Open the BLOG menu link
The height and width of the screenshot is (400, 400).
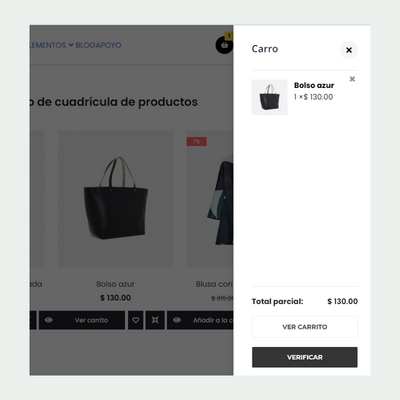(x=83, y=45)
